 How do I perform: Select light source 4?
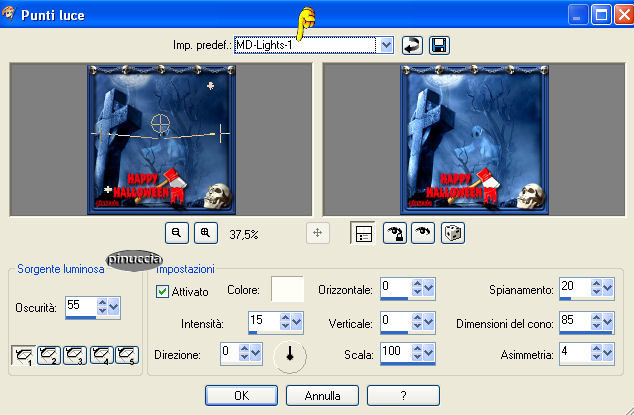point(101,356)
